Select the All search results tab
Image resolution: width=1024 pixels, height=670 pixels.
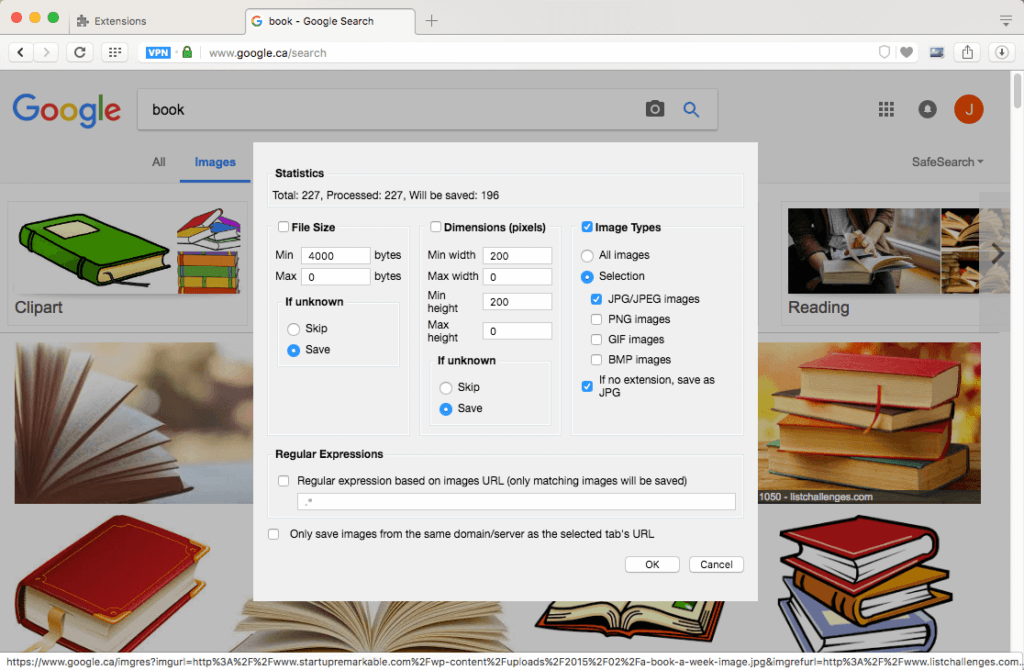159,162
